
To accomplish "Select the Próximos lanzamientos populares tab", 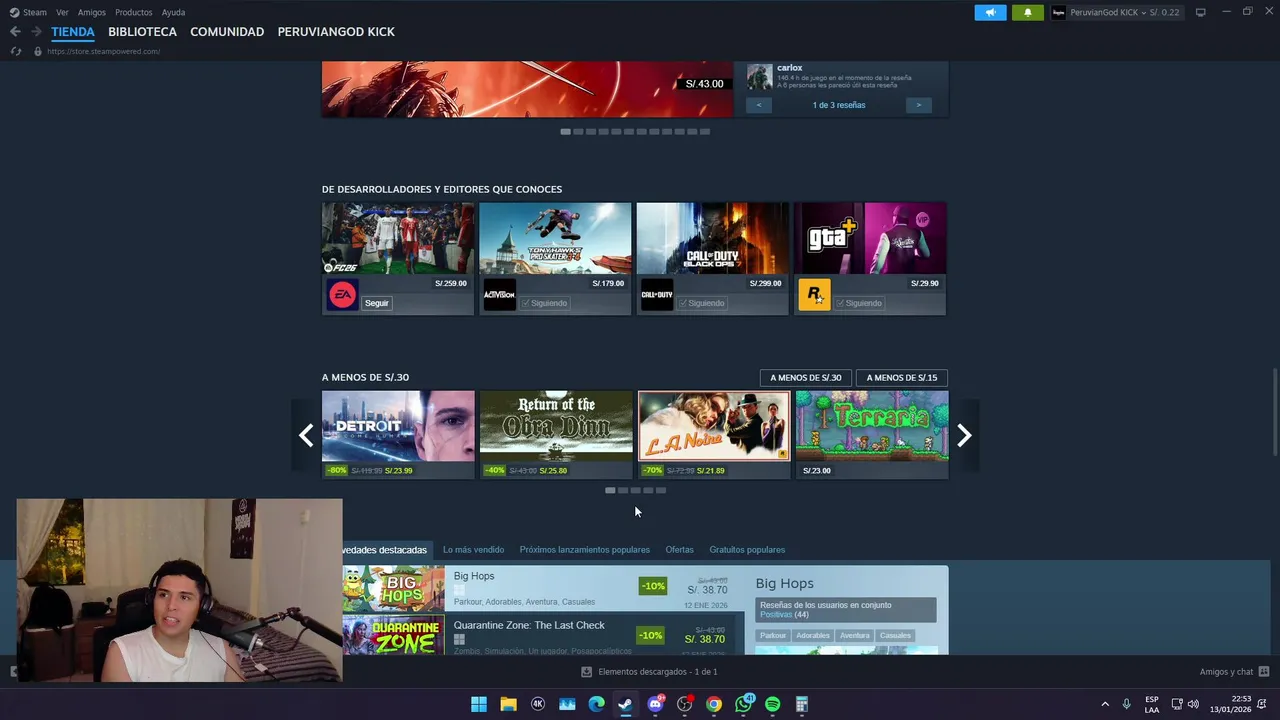I will [x=584, y=550].
